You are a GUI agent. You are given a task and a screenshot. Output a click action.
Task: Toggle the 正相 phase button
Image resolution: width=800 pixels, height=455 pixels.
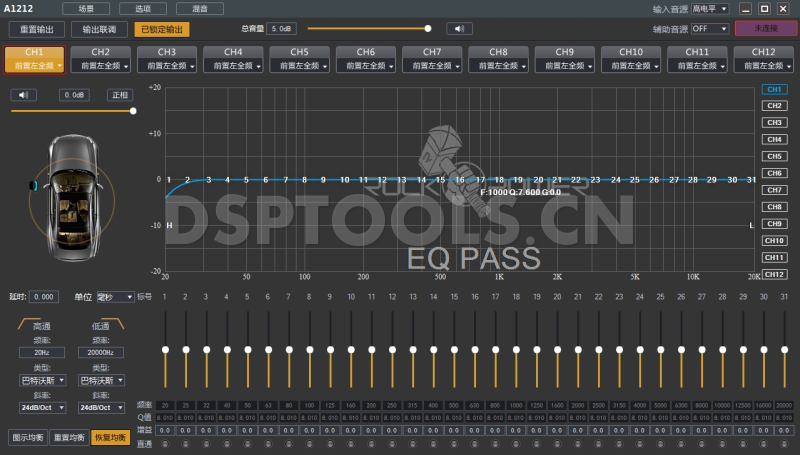pos(120,95)
